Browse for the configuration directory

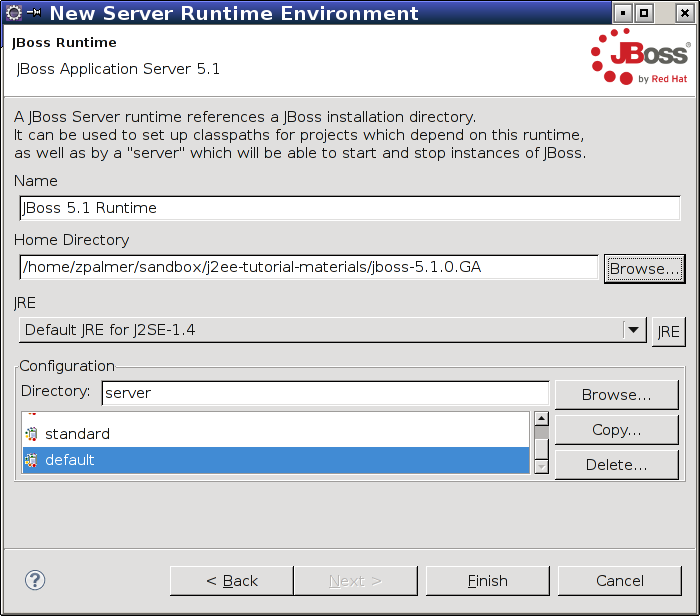click(617, 395)
